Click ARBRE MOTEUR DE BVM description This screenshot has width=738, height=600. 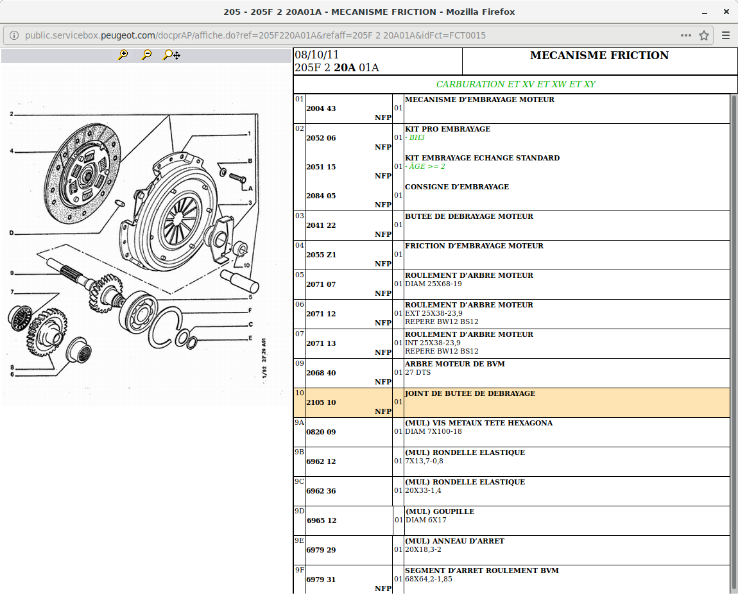(455, 364)
